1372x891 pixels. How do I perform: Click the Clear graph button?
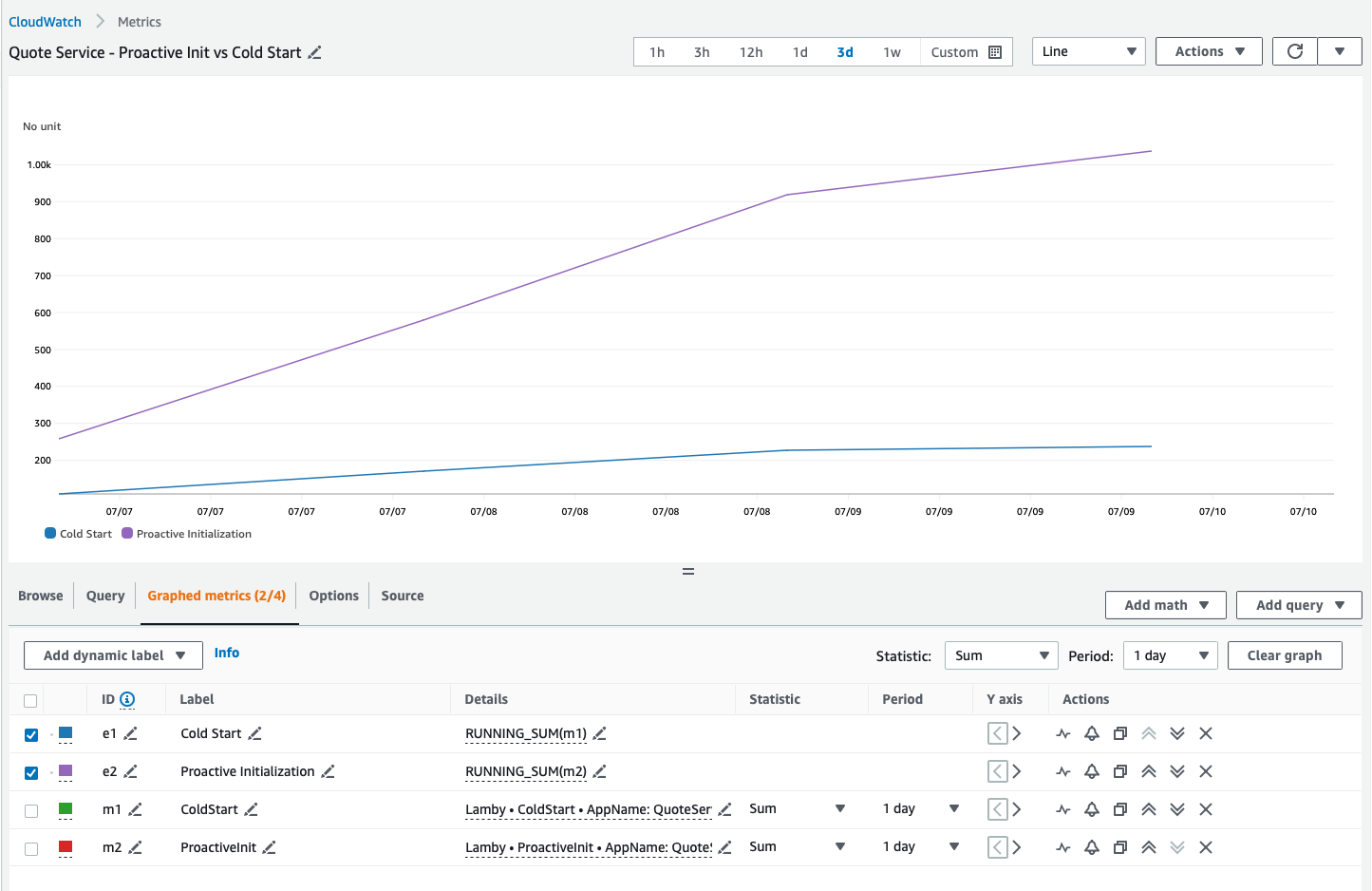[x=1285, y=654]
